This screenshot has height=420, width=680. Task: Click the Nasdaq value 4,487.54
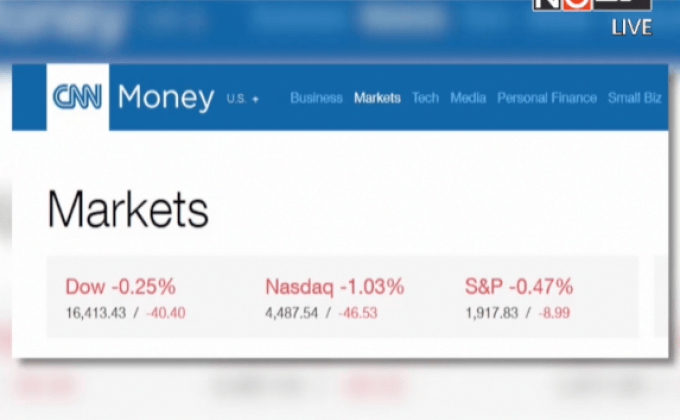[291, 313]
